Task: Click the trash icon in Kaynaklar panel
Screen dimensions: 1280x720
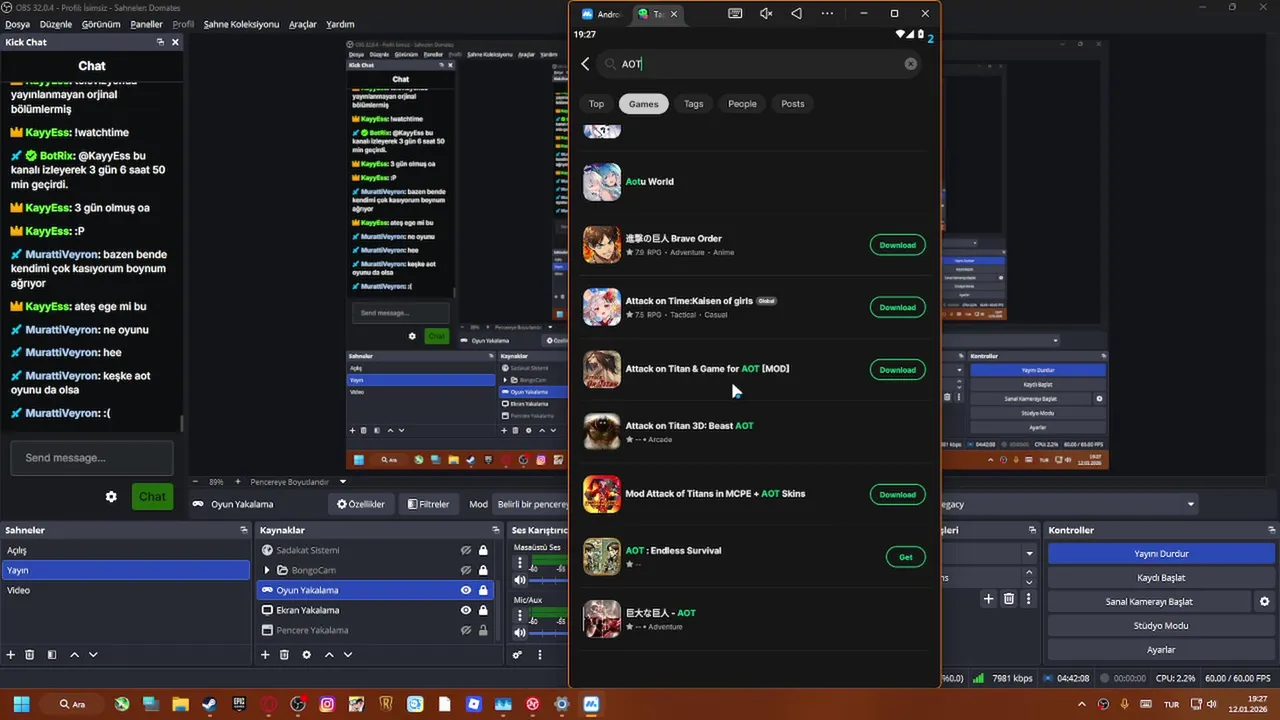Action: coord(284,655)
